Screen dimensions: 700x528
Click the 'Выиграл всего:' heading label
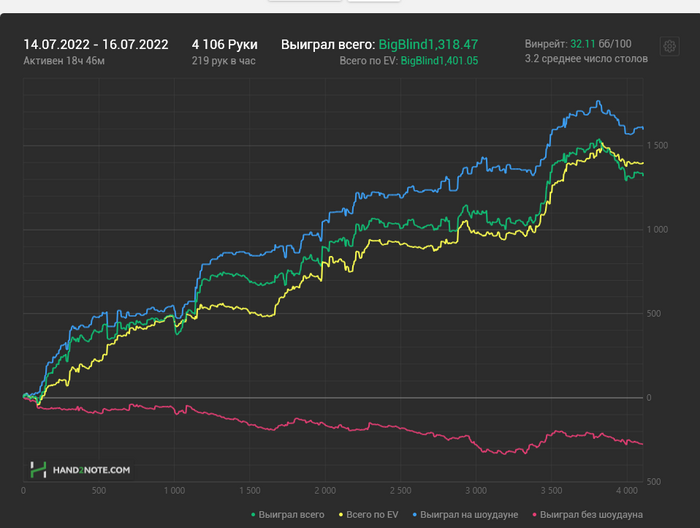[328, 45]
